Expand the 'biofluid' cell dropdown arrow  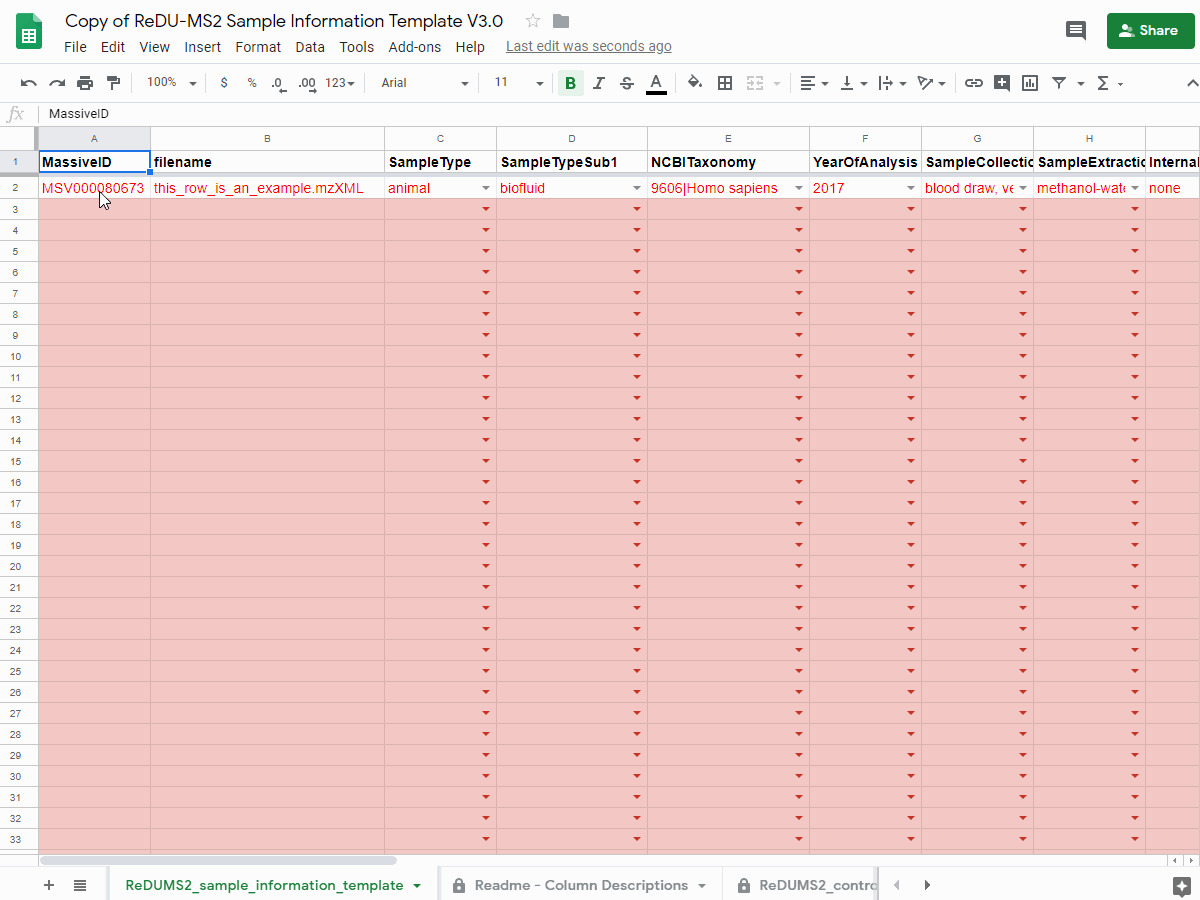[637, 188]
